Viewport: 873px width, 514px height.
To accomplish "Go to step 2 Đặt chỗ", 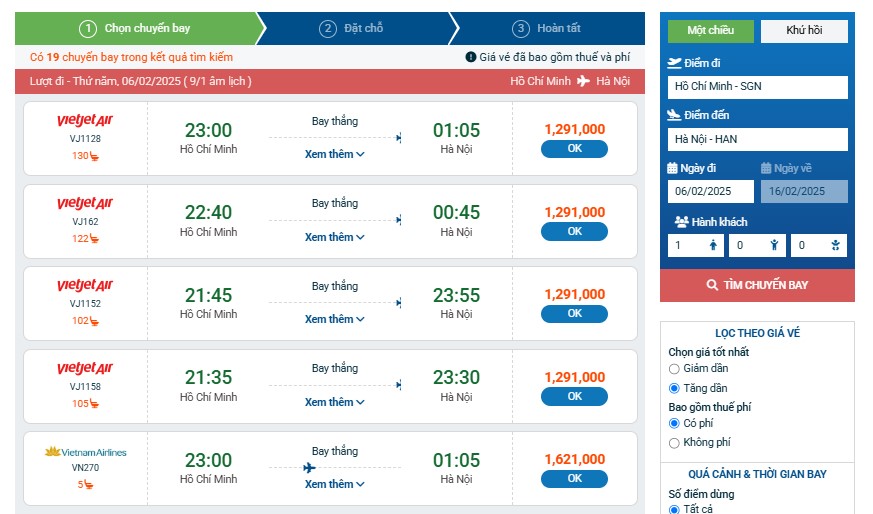I will pos(352,28).
